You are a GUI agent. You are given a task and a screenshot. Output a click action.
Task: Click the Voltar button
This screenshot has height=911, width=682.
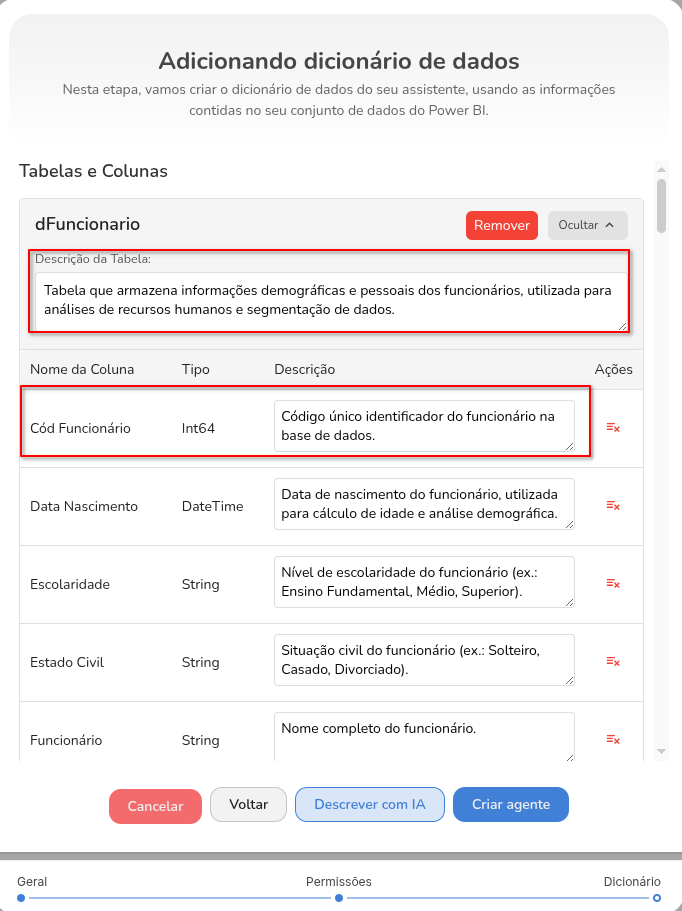coord(248,806)
